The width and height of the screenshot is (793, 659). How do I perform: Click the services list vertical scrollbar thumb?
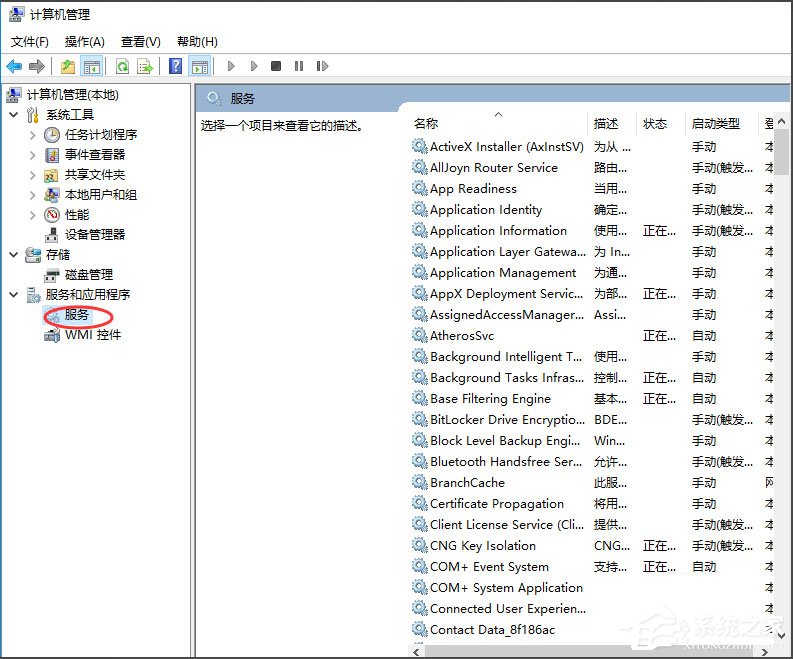(x=781, y=152)
